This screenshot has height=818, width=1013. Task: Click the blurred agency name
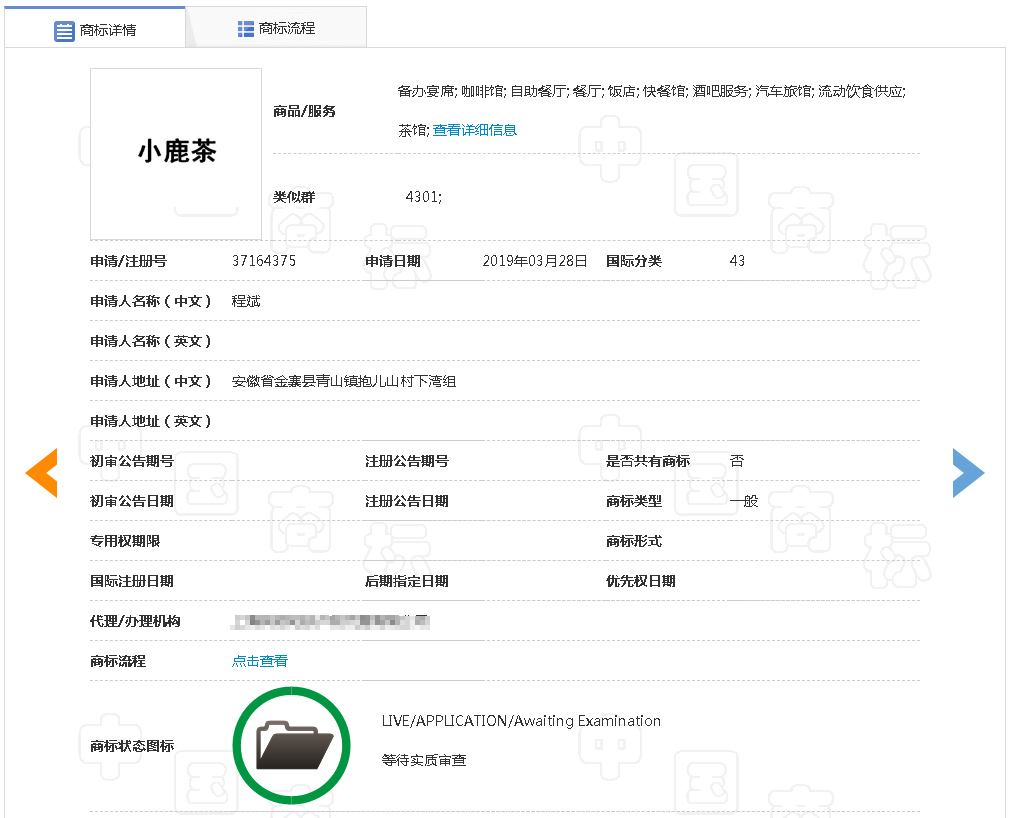330,622
